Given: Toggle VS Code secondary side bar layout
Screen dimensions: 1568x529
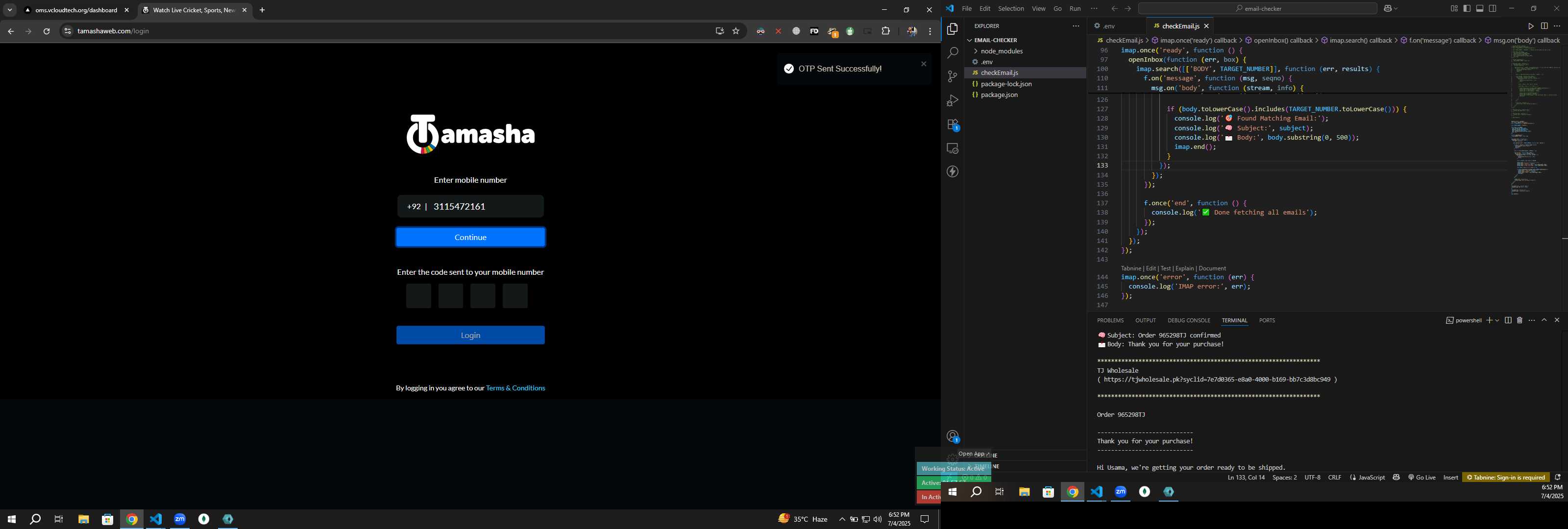Looking at the screenshot, I should (1493, 8).
